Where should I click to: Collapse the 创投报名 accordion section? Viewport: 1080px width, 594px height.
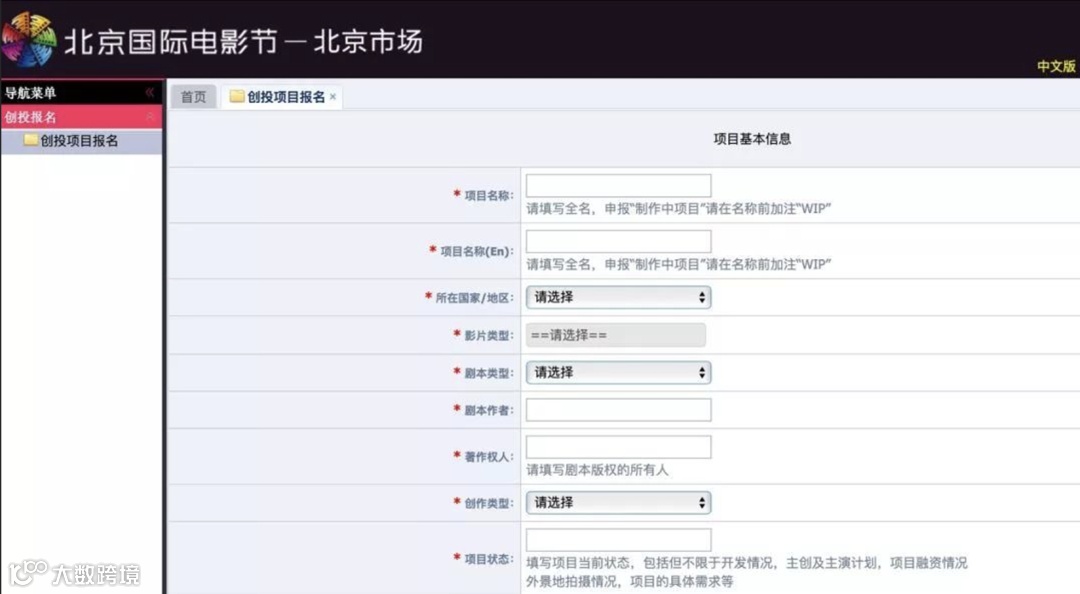click(149, 116)
